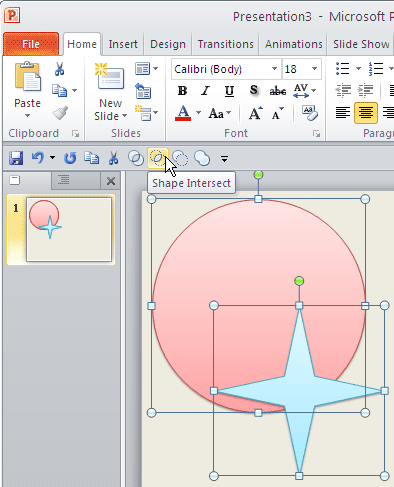Click the Save icon in quick access toolbar
Image resolution: width=394 pixels, height=487 pixels.
tap(16, 158)
